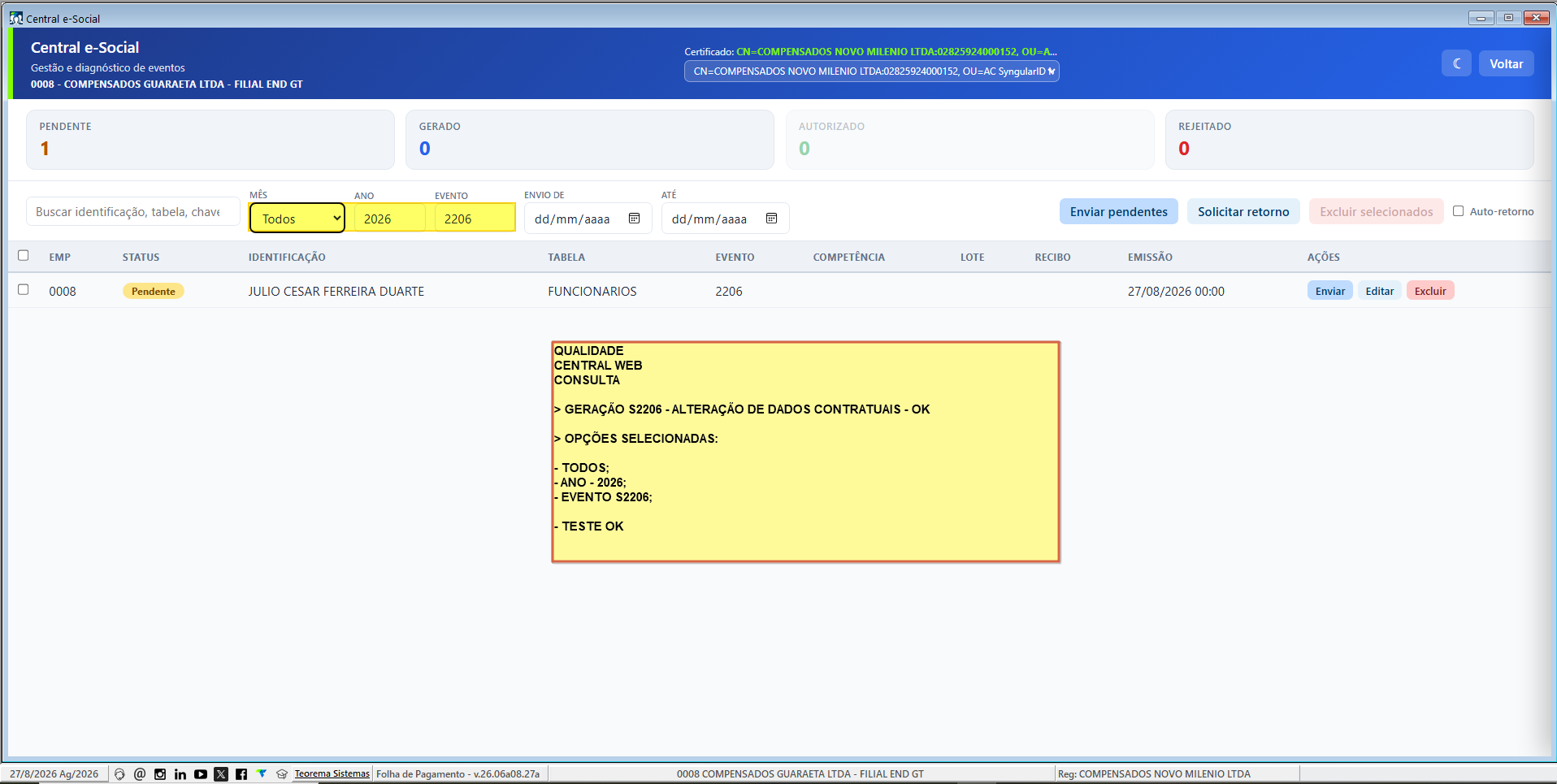Click the Enviar pendentes button
Screen dimensions: 1557x784
click(x=1118, y=211)
